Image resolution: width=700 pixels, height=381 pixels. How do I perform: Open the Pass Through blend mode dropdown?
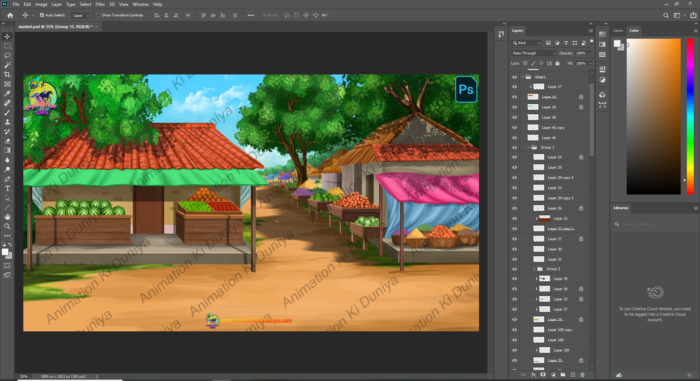(x=533, y=53)
